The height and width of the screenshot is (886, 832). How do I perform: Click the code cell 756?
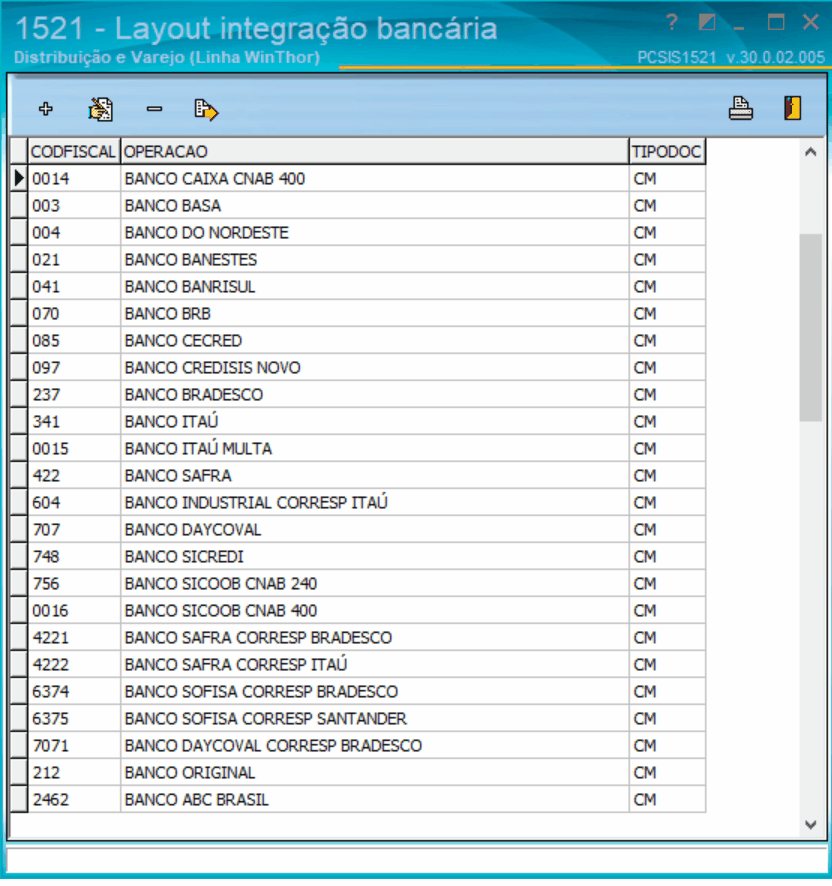coord(74,584)
